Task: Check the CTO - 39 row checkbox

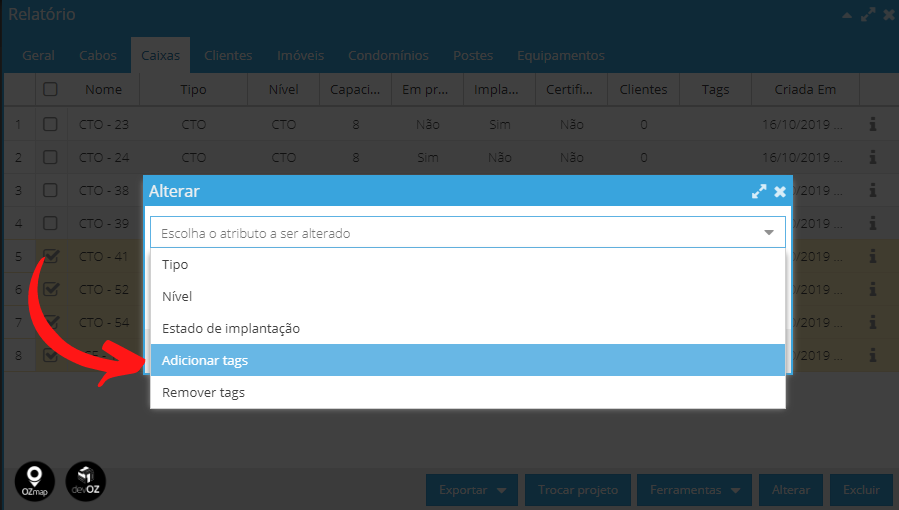Action: point(50,223)
